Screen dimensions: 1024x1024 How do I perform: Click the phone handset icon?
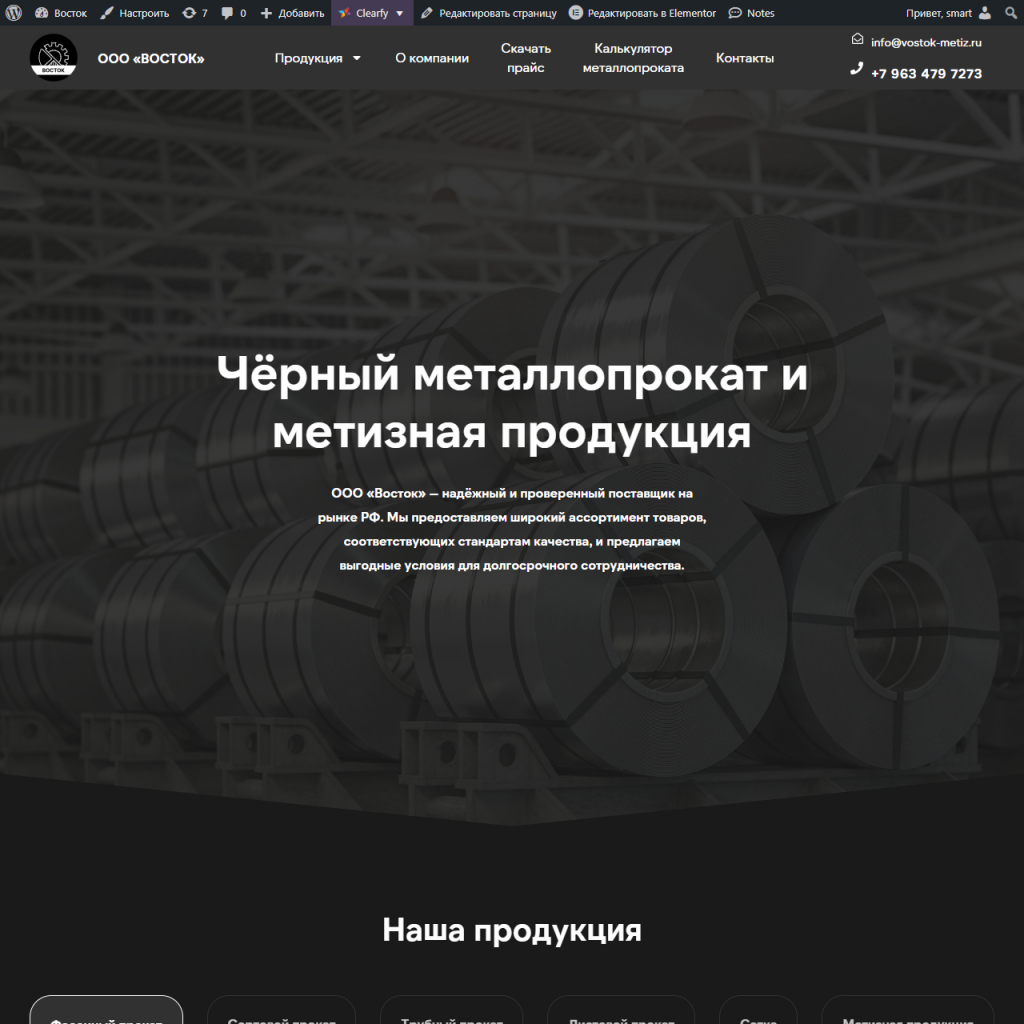tap(857, 69)
